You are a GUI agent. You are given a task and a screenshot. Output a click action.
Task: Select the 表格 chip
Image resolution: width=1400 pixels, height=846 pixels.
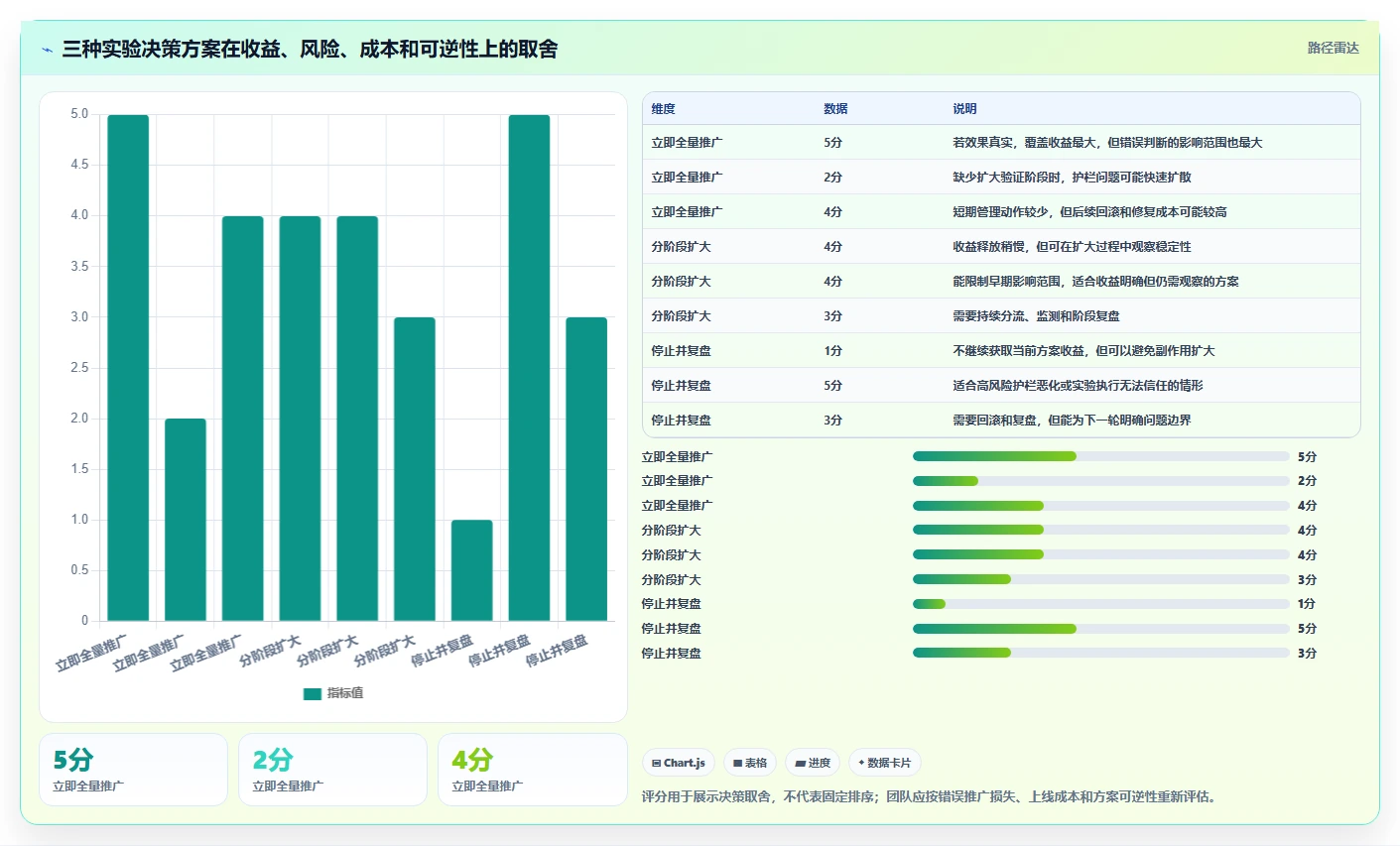pos(750,763)
